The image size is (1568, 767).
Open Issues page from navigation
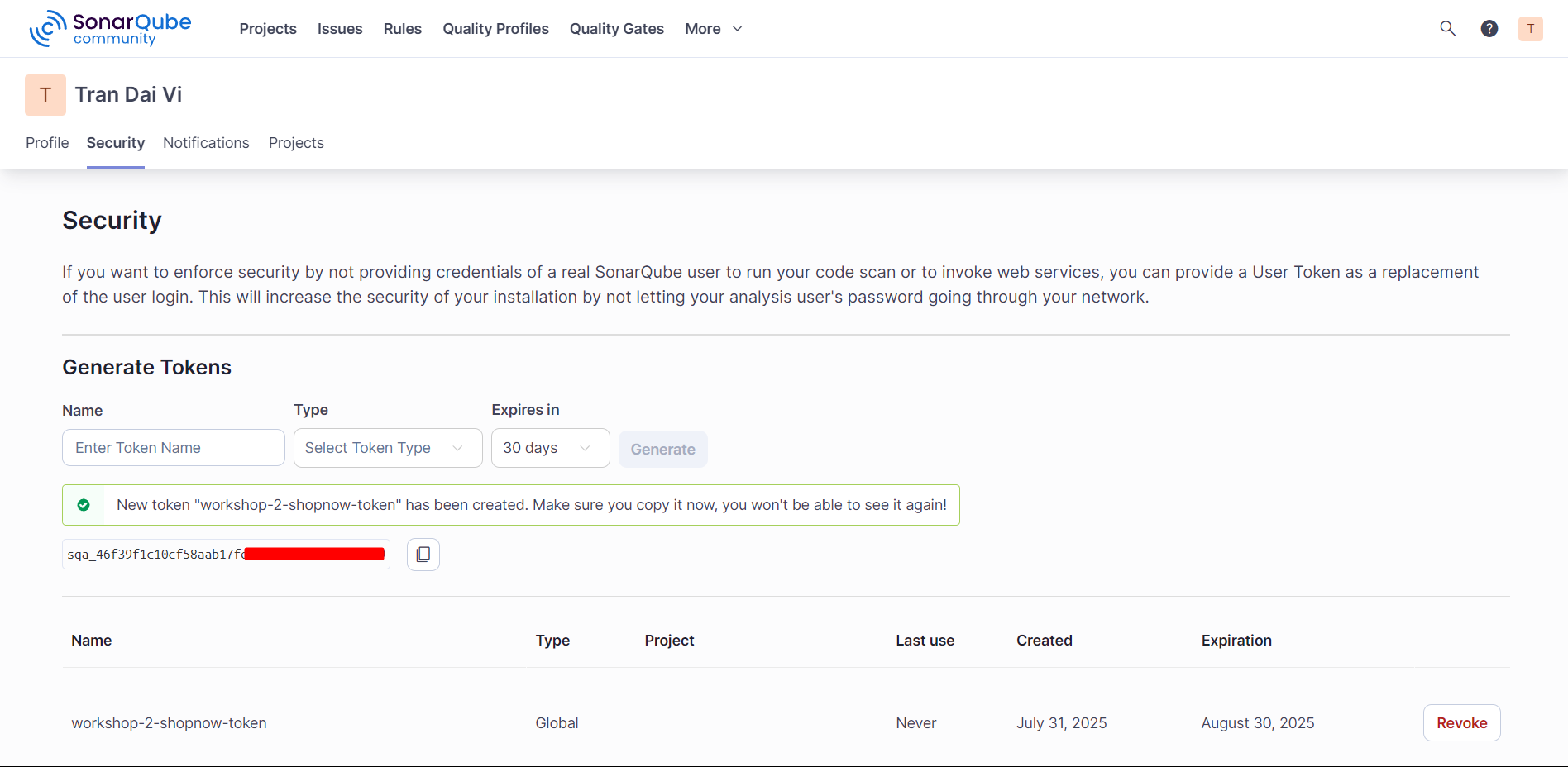(x=340, y=29)
